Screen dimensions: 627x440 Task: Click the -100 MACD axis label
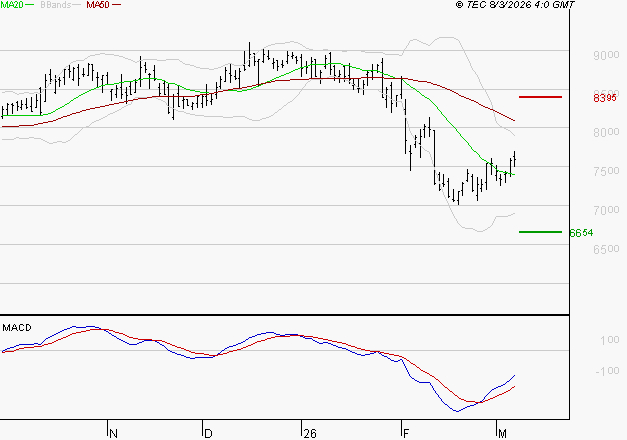(x=607, y=371)
